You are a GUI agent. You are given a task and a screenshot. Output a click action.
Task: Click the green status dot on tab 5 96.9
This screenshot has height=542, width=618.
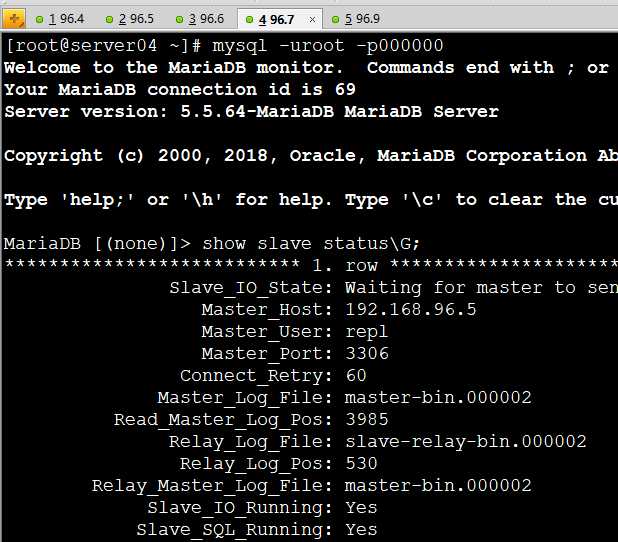click(x=335, y=19)
